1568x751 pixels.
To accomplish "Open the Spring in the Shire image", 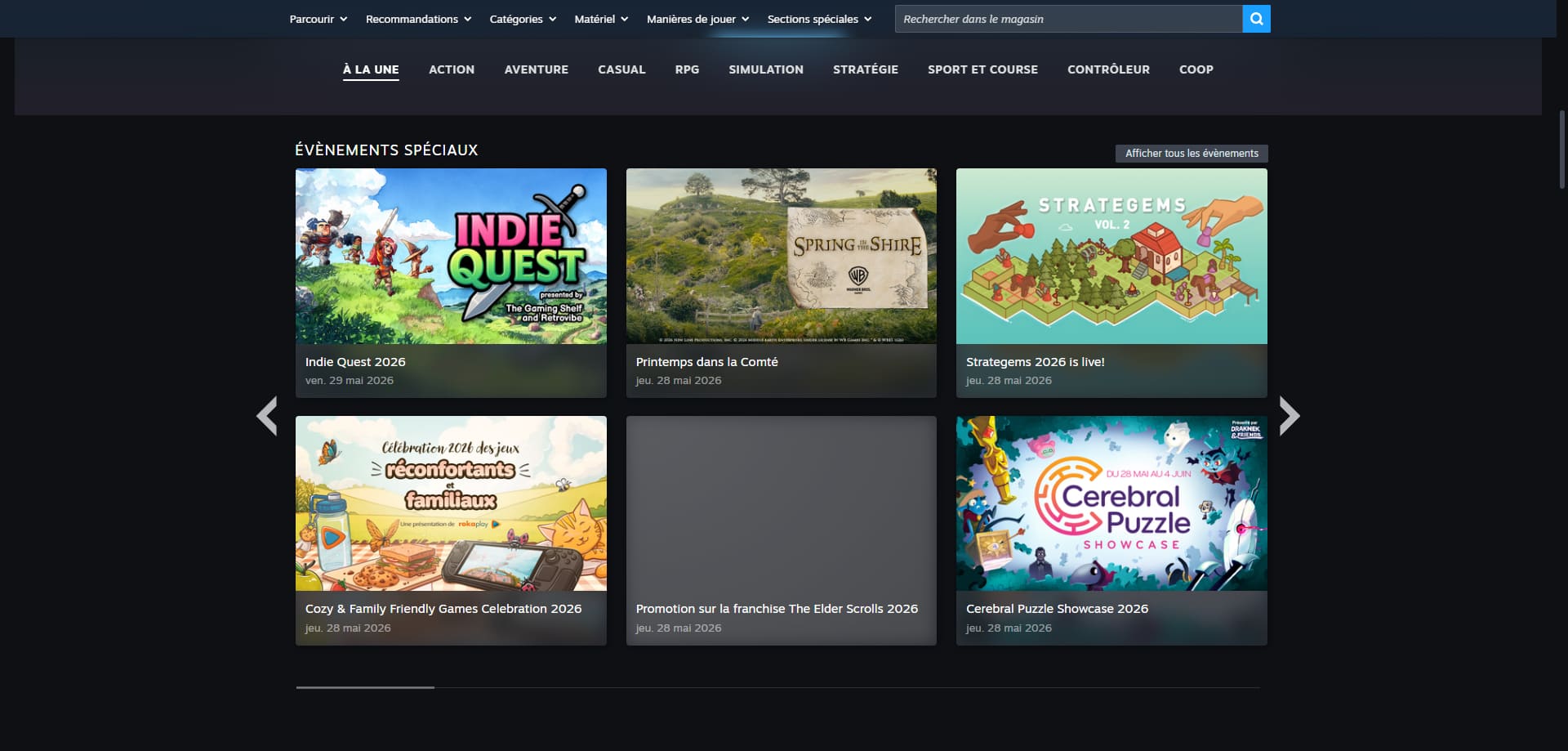I will pos(781,256).
